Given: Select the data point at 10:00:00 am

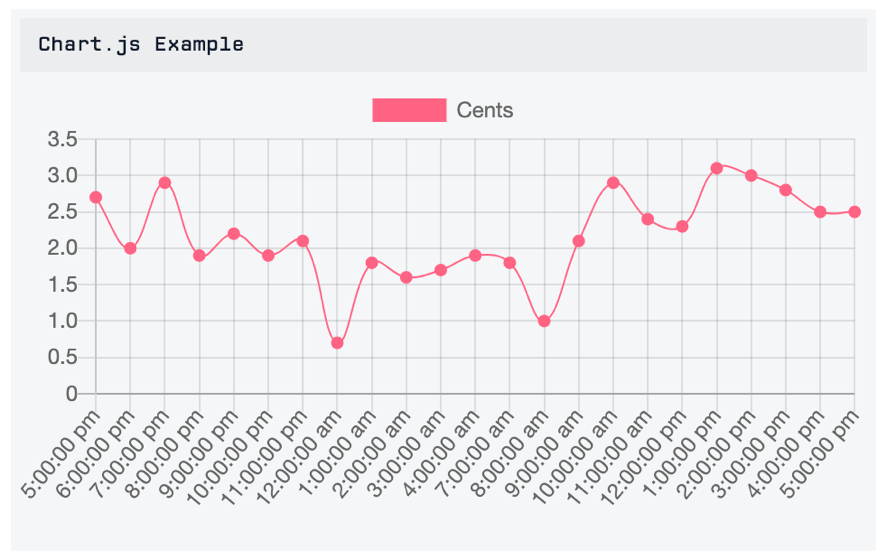Looking at the screenshot, I should (x=613, y=183).
